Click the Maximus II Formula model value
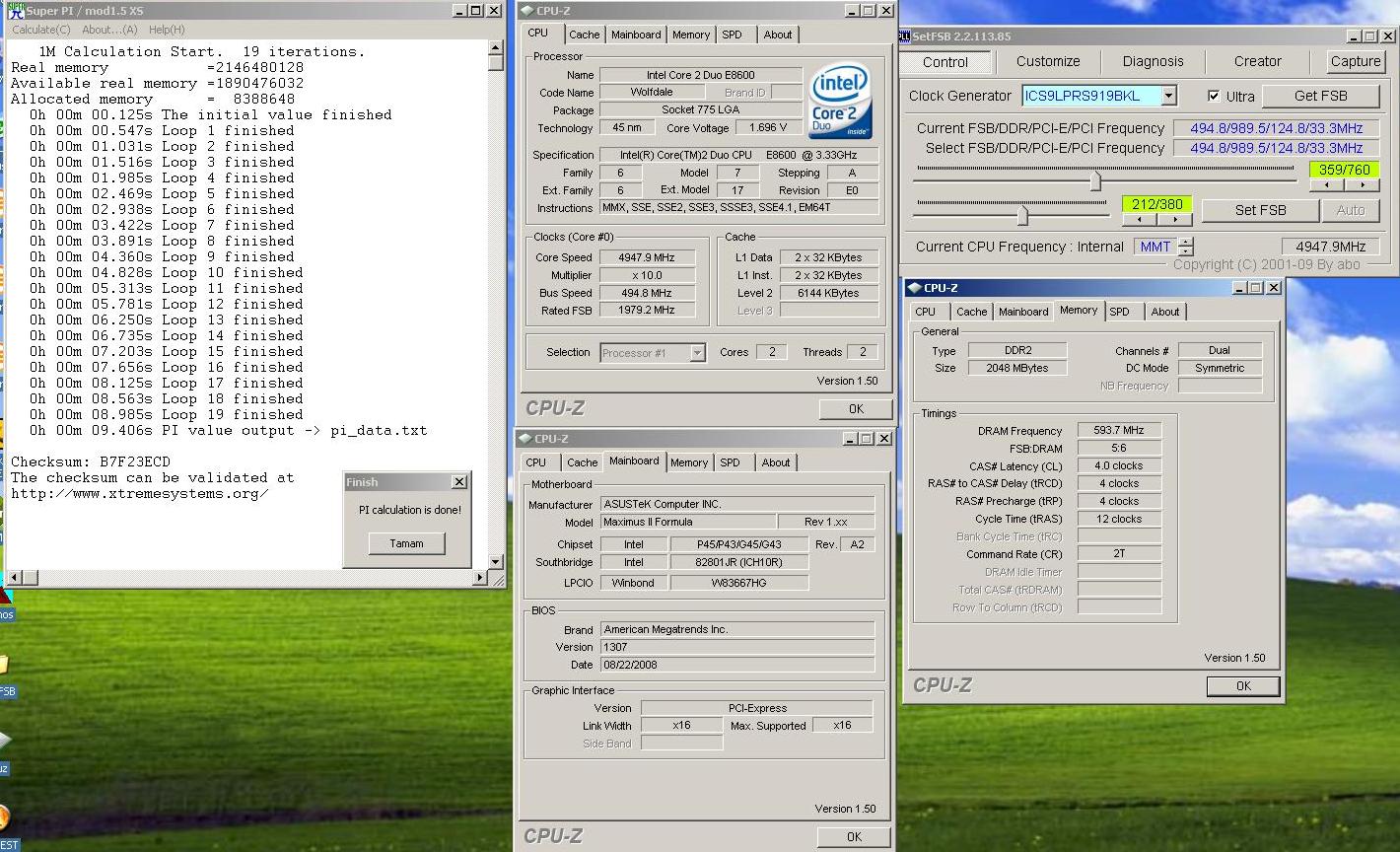1400x852 pixels. click(x=687, y=522)
